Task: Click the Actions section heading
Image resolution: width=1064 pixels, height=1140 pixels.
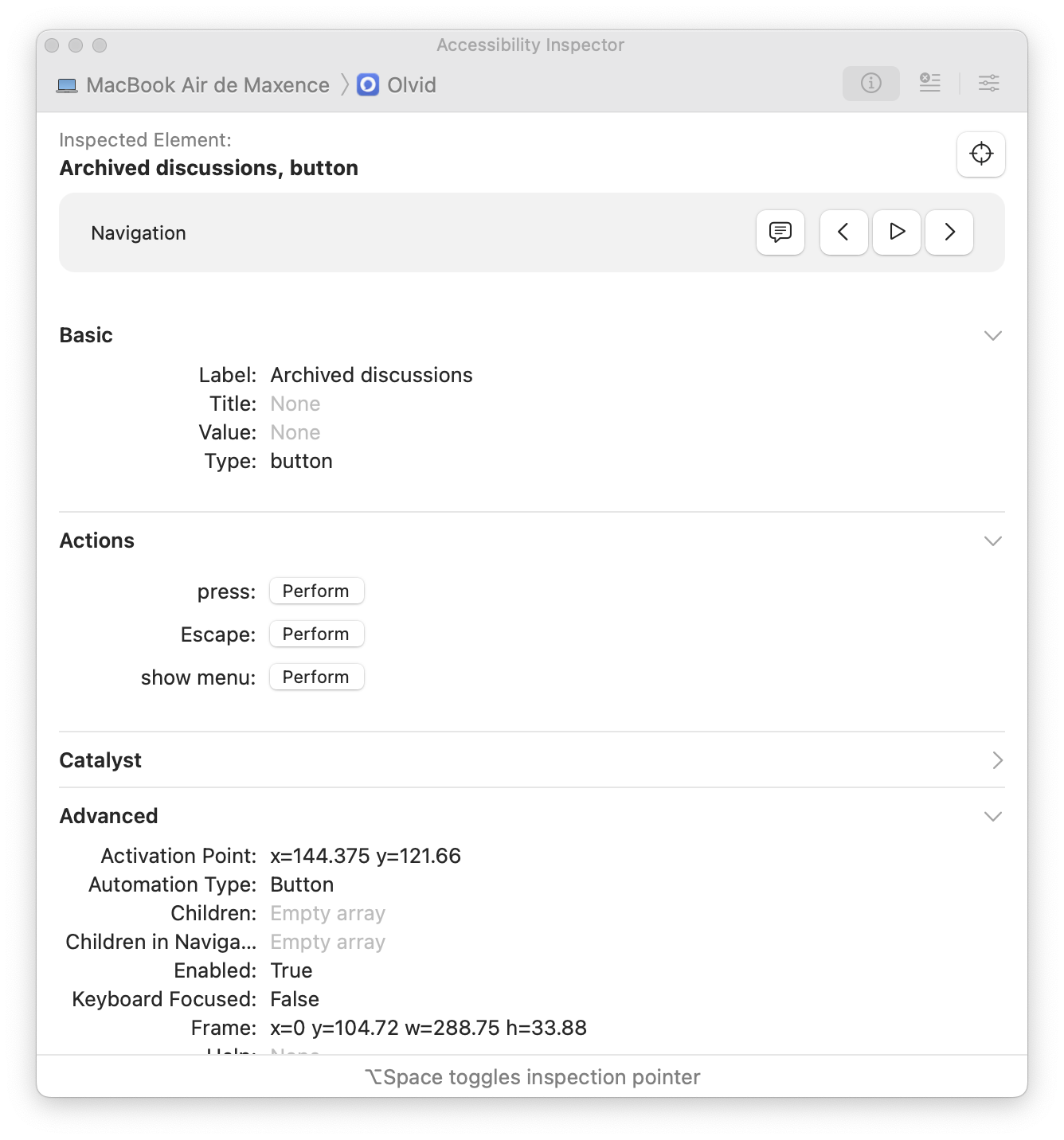Action: (x=97, y=541)
